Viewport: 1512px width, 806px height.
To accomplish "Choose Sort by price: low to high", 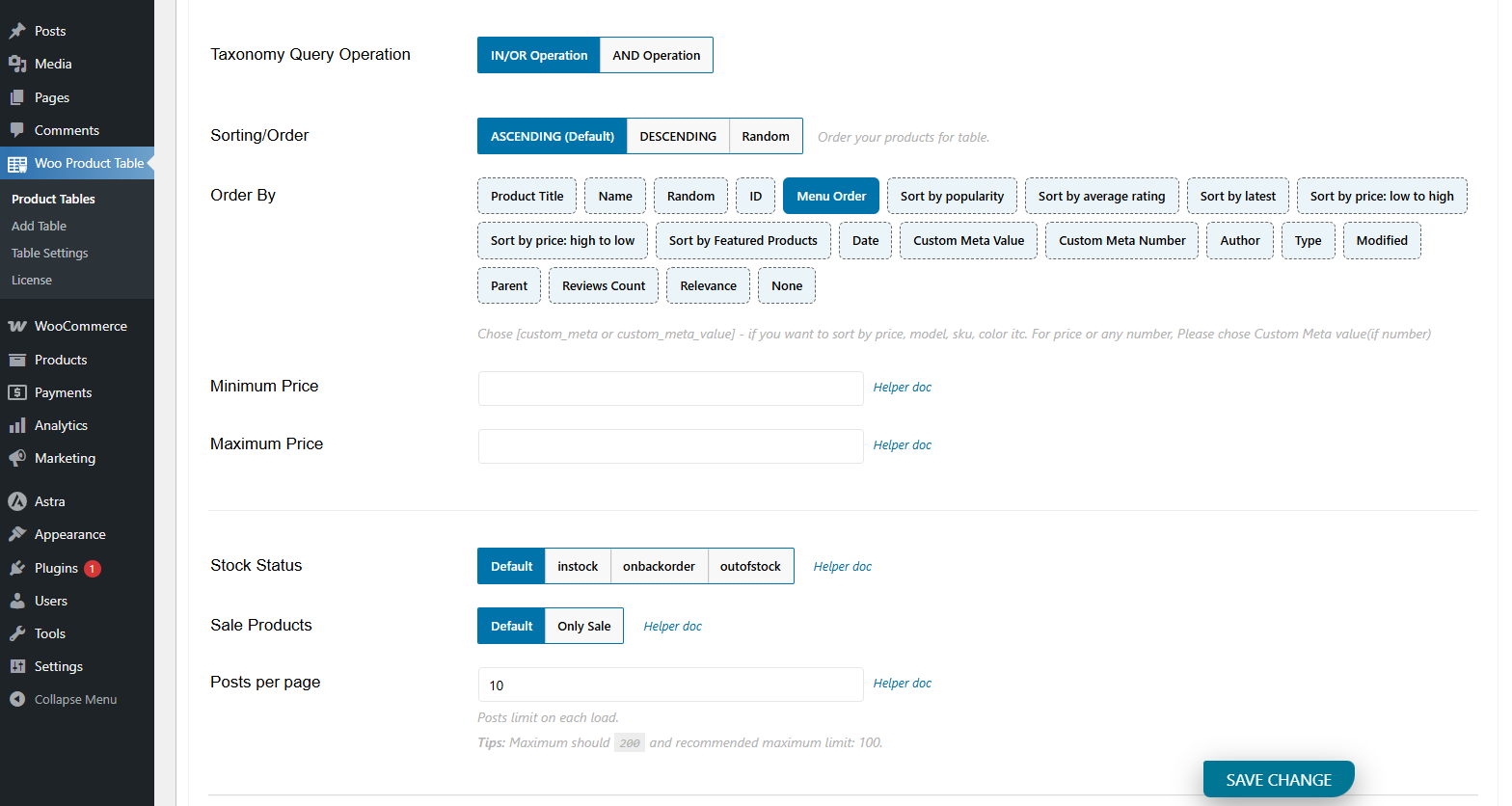I will coord(1382,196).
